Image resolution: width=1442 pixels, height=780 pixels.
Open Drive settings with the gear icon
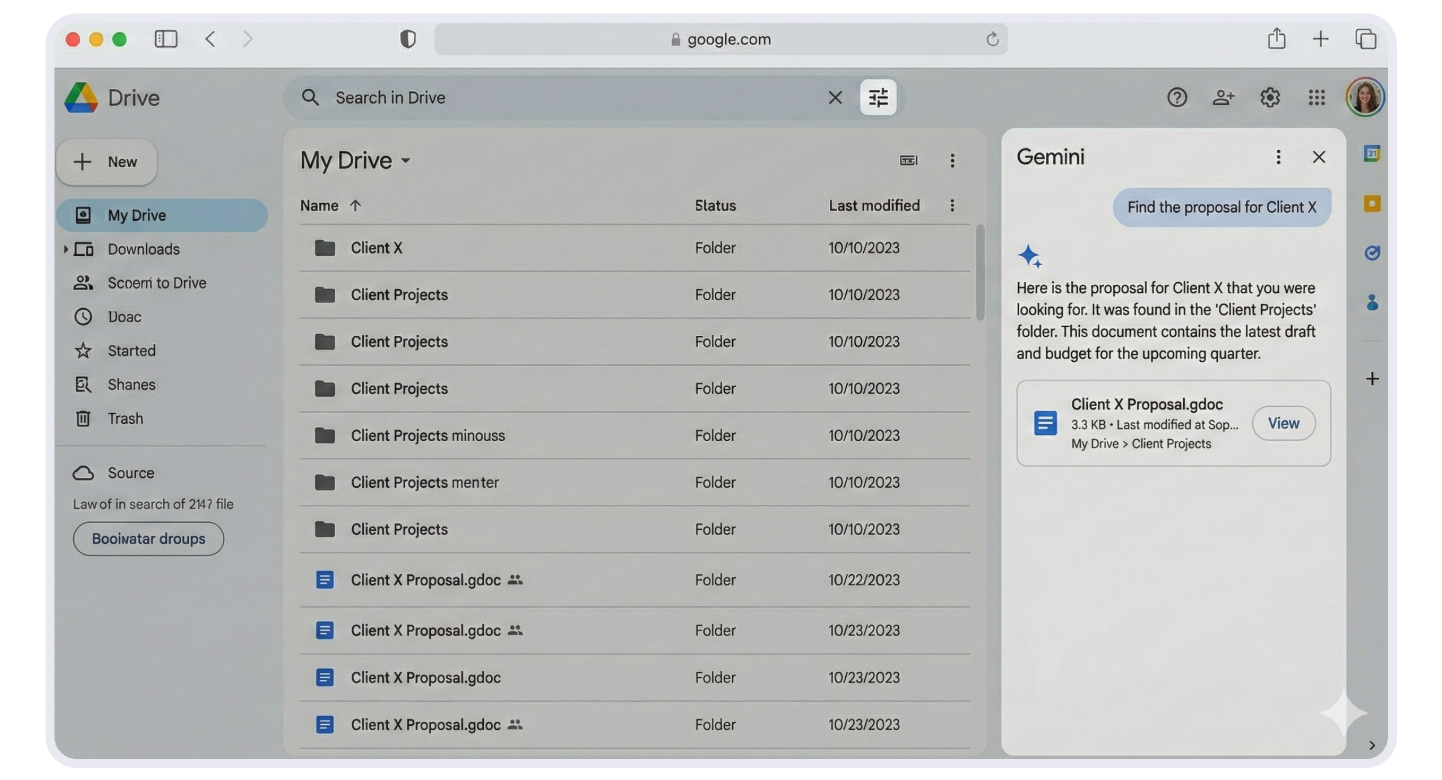click(x=1269, y=97)
